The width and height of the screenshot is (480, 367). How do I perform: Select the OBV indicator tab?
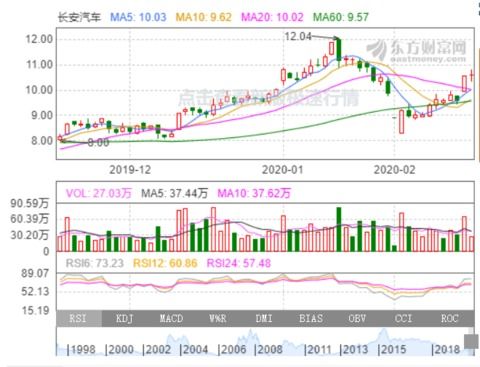pyautogui.click(x=357, y=318)
